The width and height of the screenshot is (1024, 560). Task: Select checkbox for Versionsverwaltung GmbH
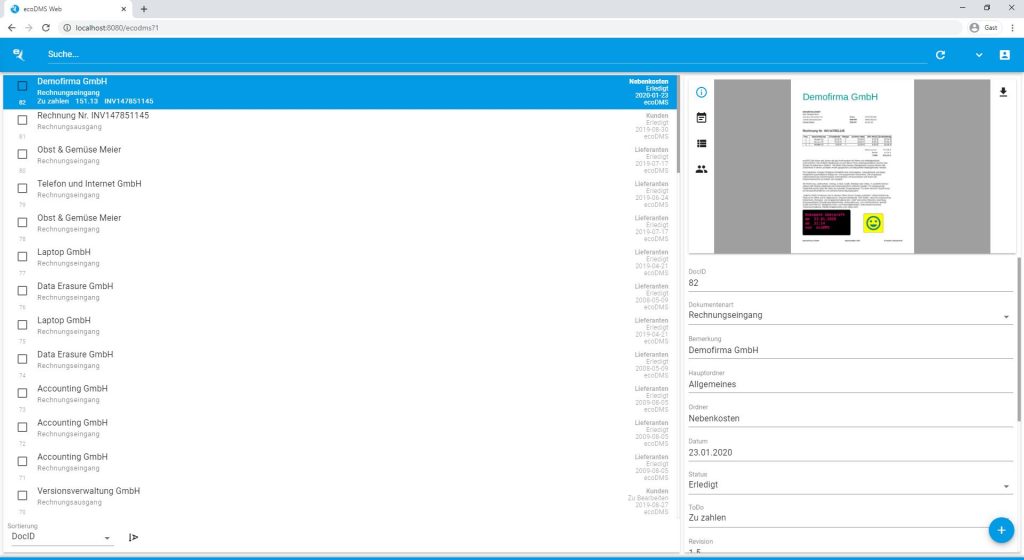point(22,495)
